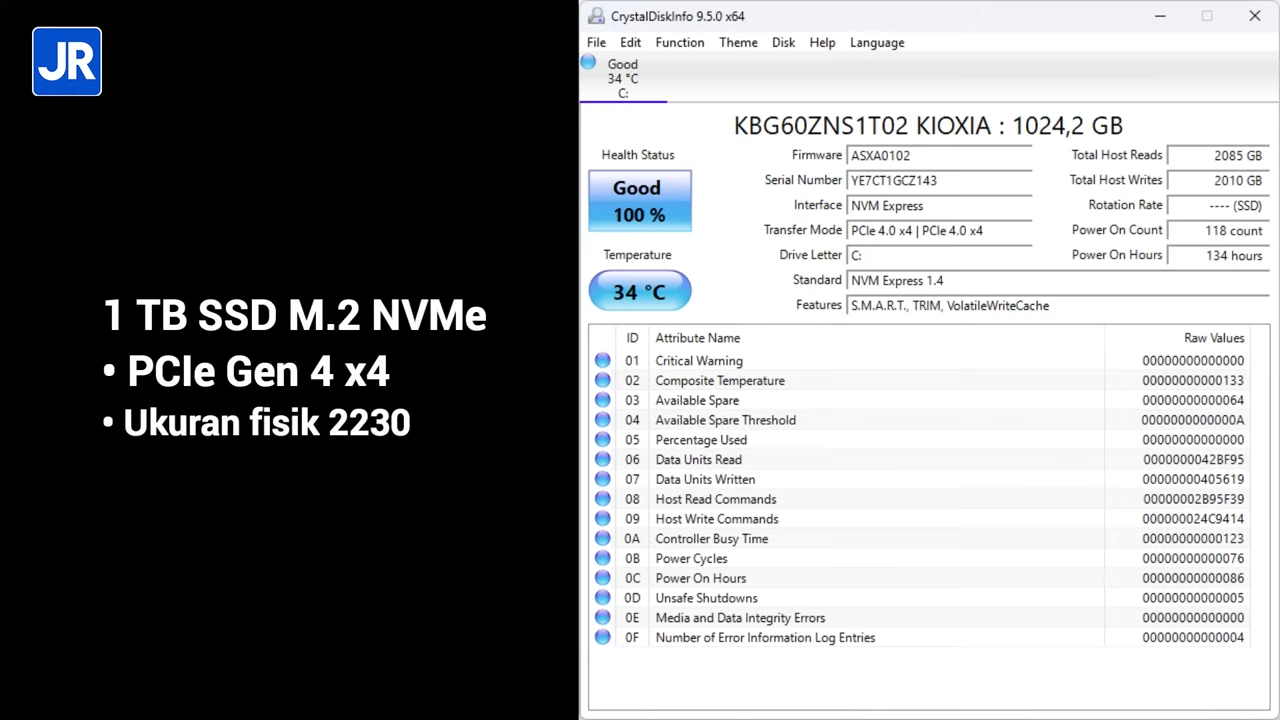
Task: Click the status orb for Data Units Written
Action: point(602,479)
